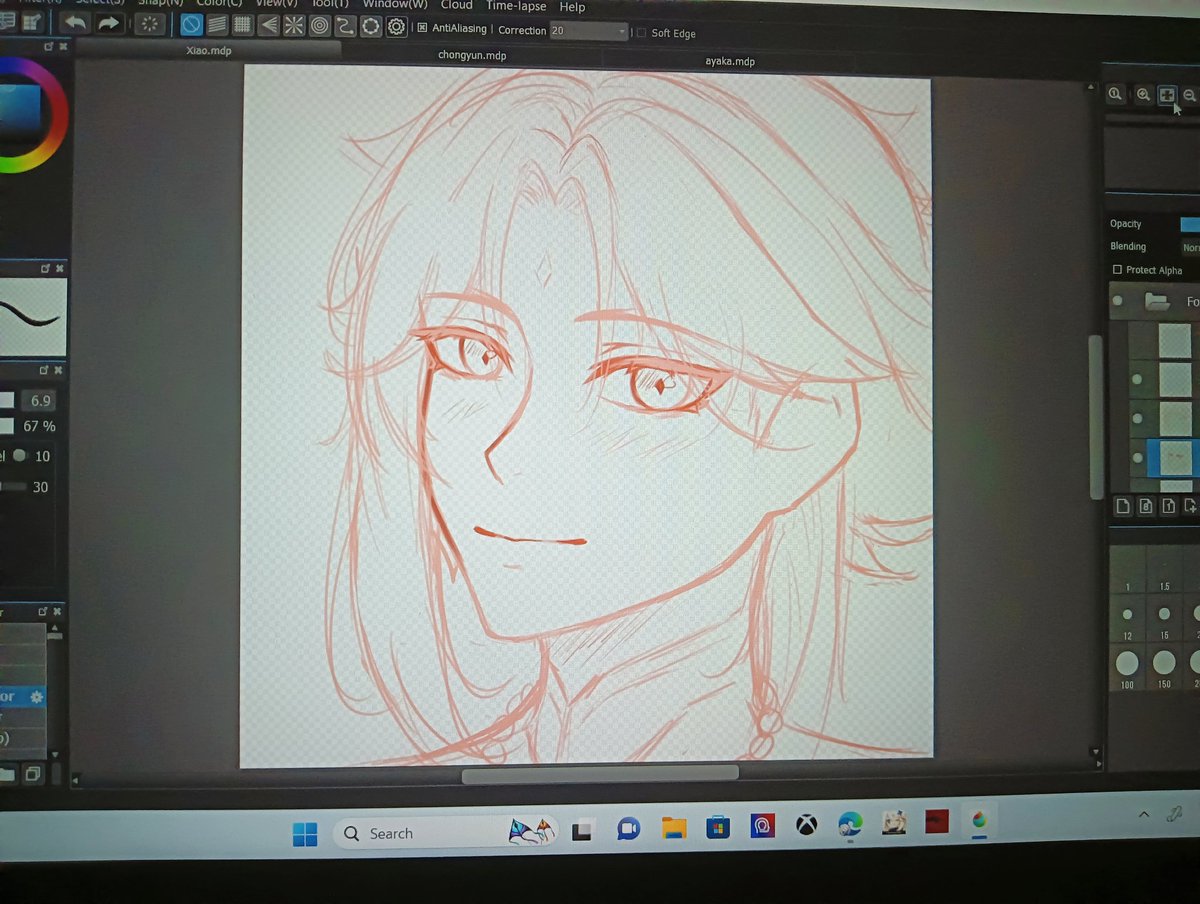
Task: Enable parallel lines snap guide
Action: click(217, 25)
